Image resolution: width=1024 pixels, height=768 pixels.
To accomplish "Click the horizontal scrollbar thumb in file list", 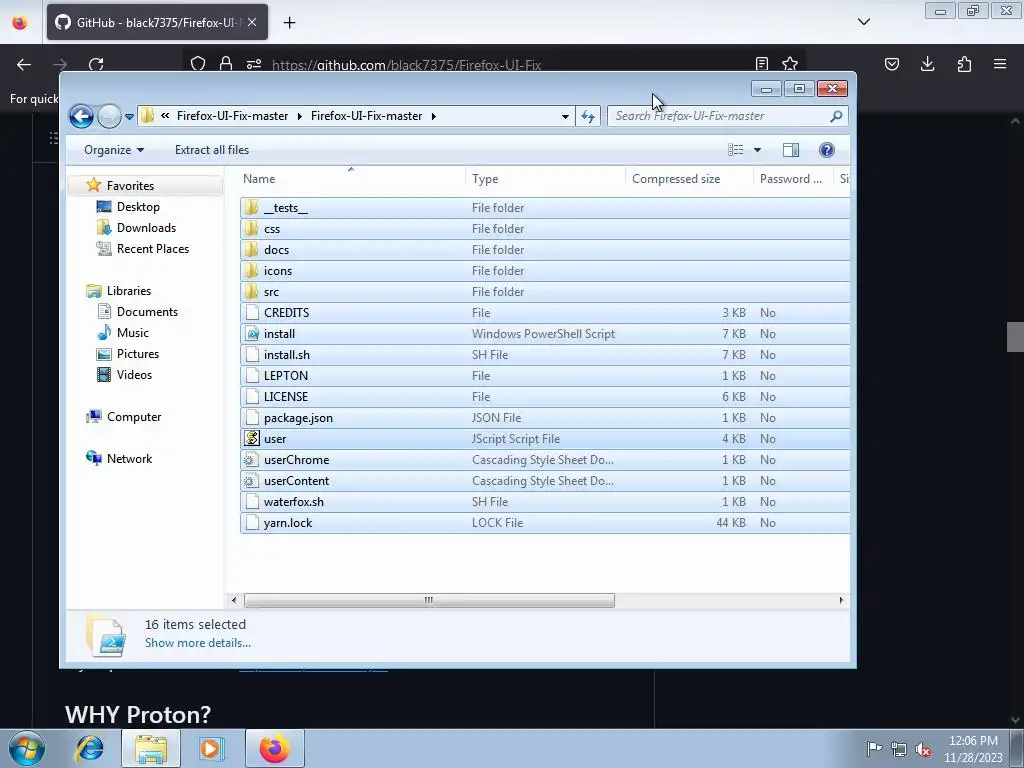I will pyautogui.click(x=429, y=600).
